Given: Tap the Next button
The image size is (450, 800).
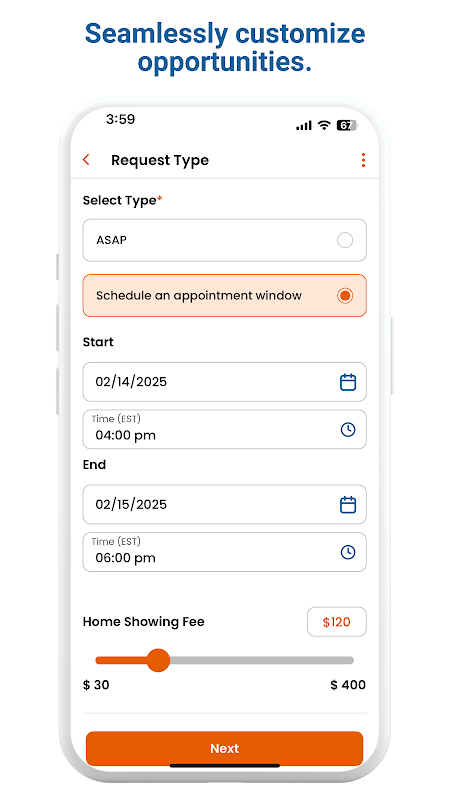Looking at the screenshot, I should click(224, 748).
